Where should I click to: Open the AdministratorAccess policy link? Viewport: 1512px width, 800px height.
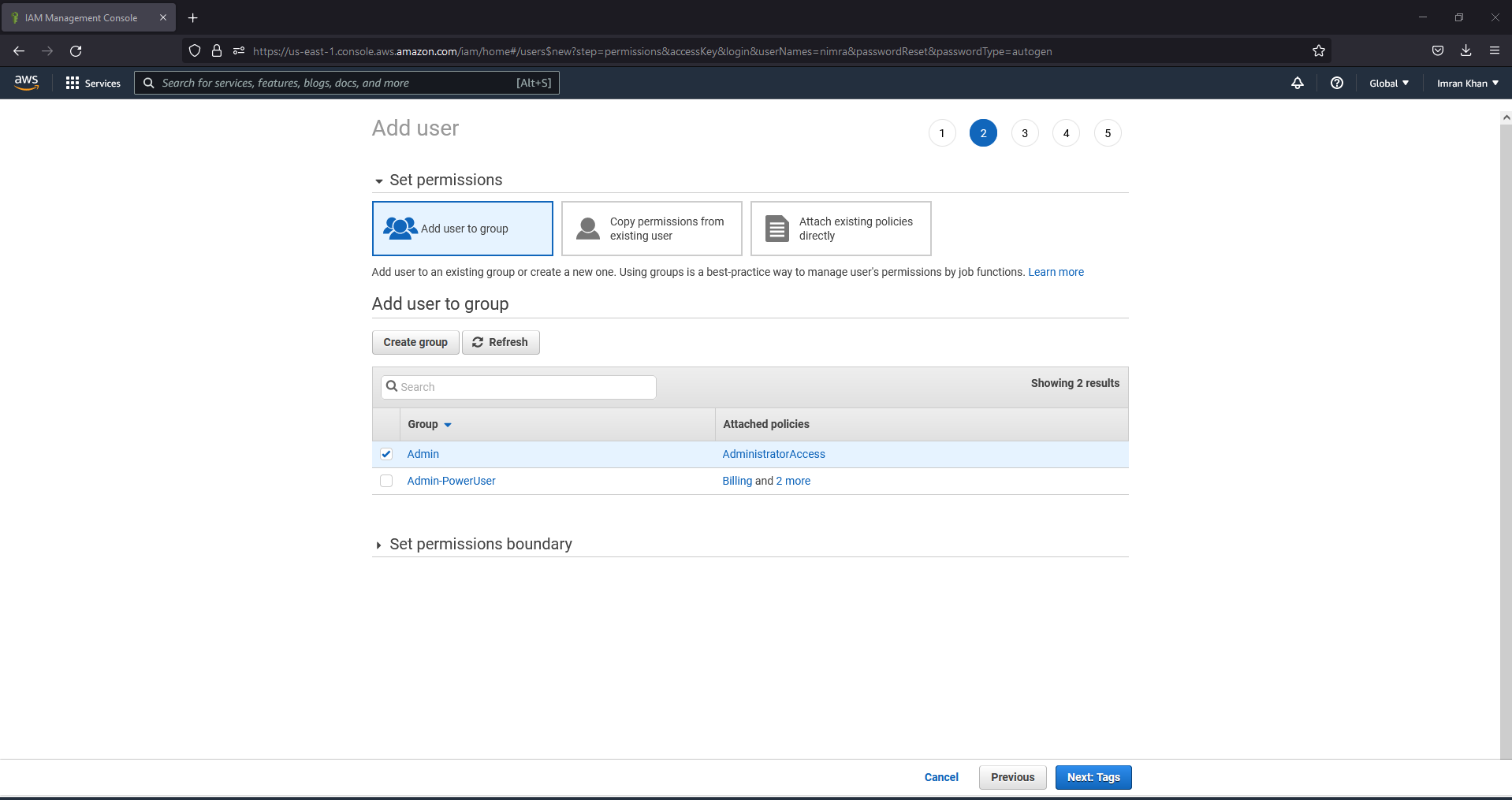[x=773, y=454]
